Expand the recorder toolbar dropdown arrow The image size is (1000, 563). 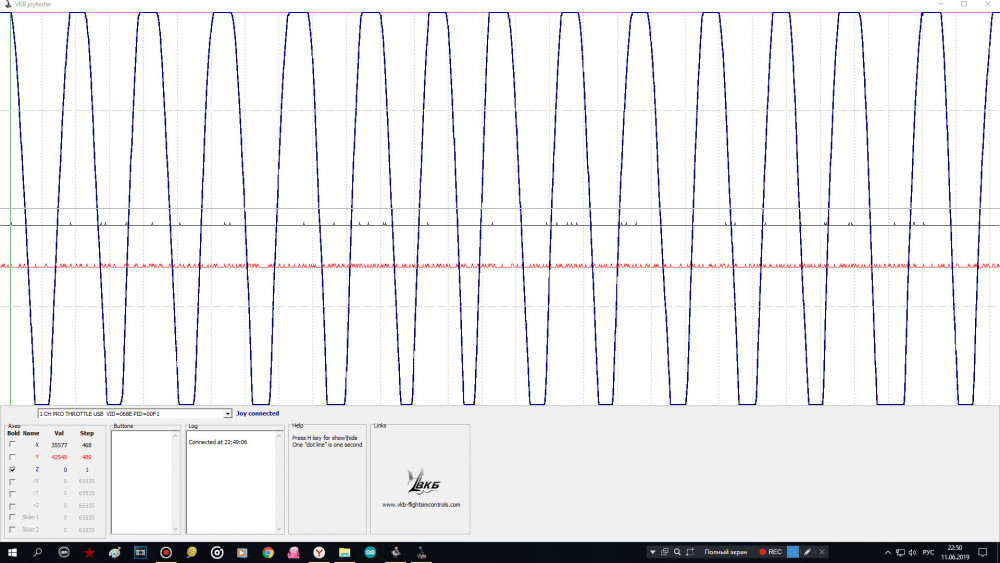click(x=653, y=552)
